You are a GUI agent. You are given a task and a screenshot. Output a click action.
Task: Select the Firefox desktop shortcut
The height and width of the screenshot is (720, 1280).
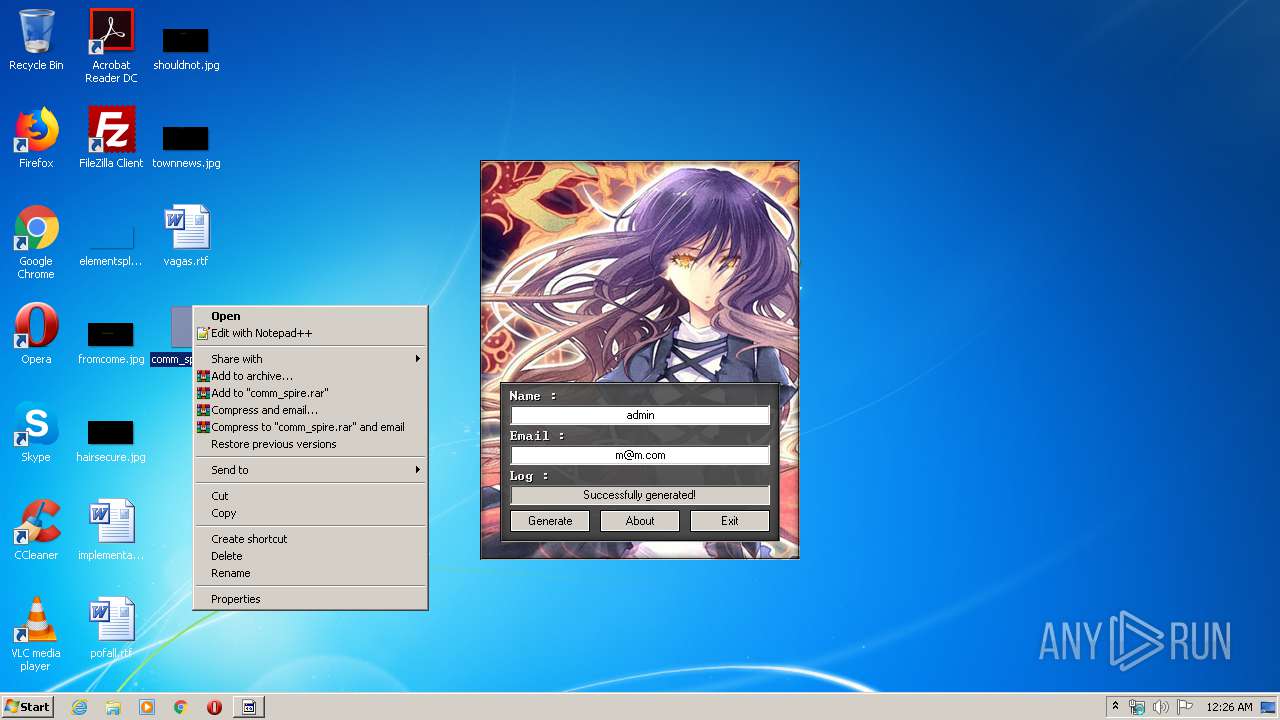click(x=36, y=138)
